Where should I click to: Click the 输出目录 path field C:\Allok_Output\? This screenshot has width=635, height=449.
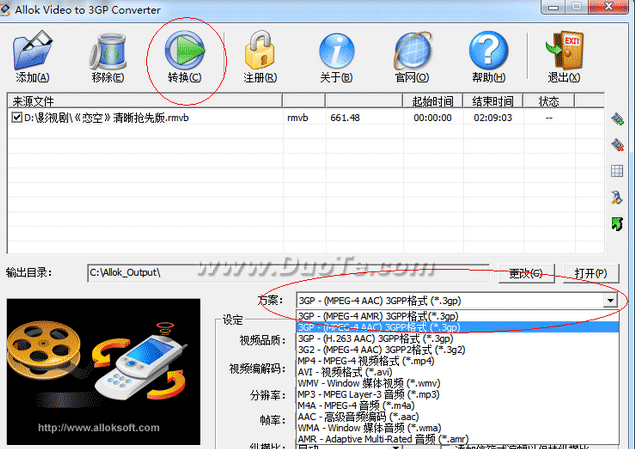[x=288, y=273]
